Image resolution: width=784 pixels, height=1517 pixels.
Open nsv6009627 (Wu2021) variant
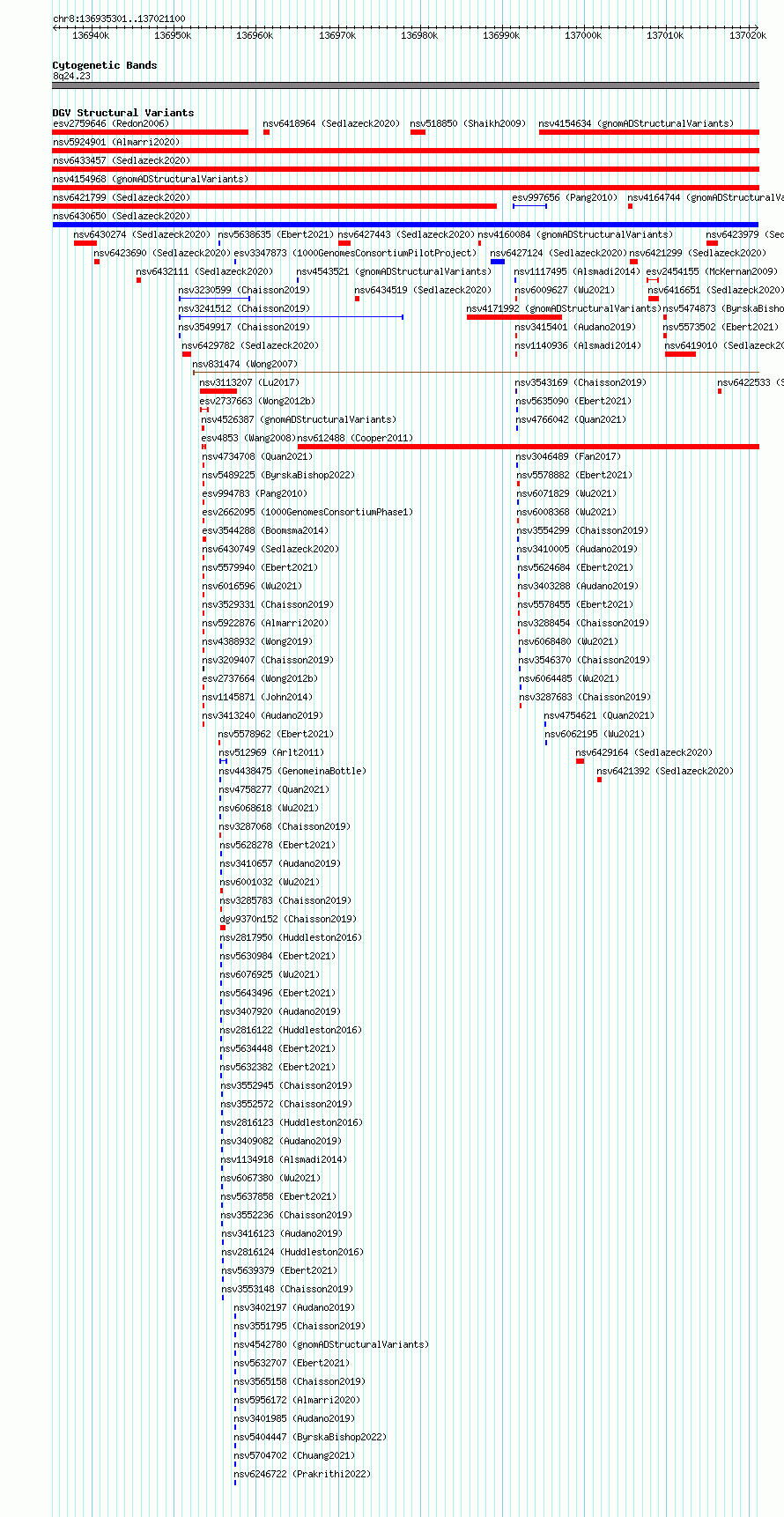566,291
